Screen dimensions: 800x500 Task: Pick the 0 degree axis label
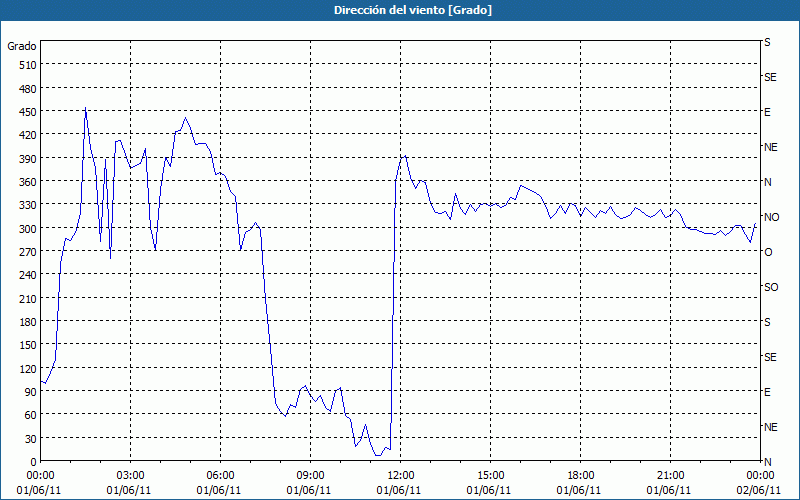pyautogui.click(x=34, y=462)
